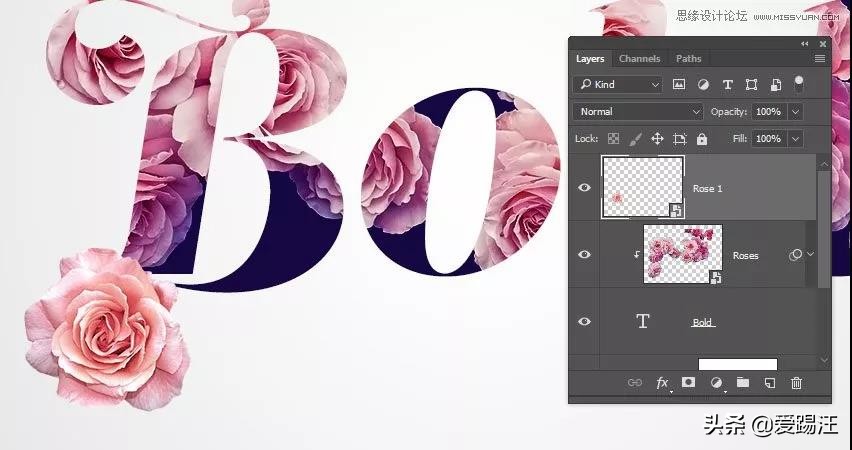Toggle the layer filtering switch
This screenshot has height=450, width=852.
(x=798, y=83)
